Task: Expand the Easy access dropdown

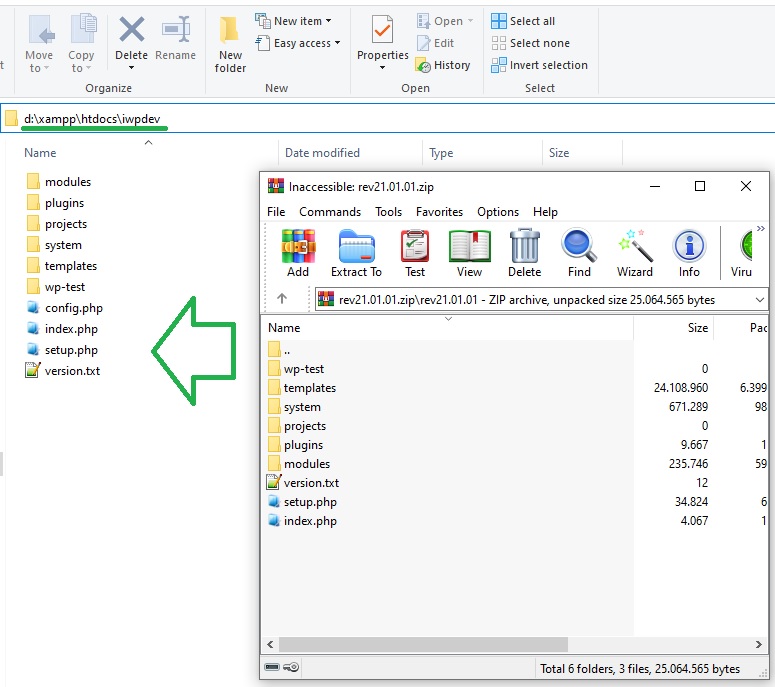Action: (297, 43)
